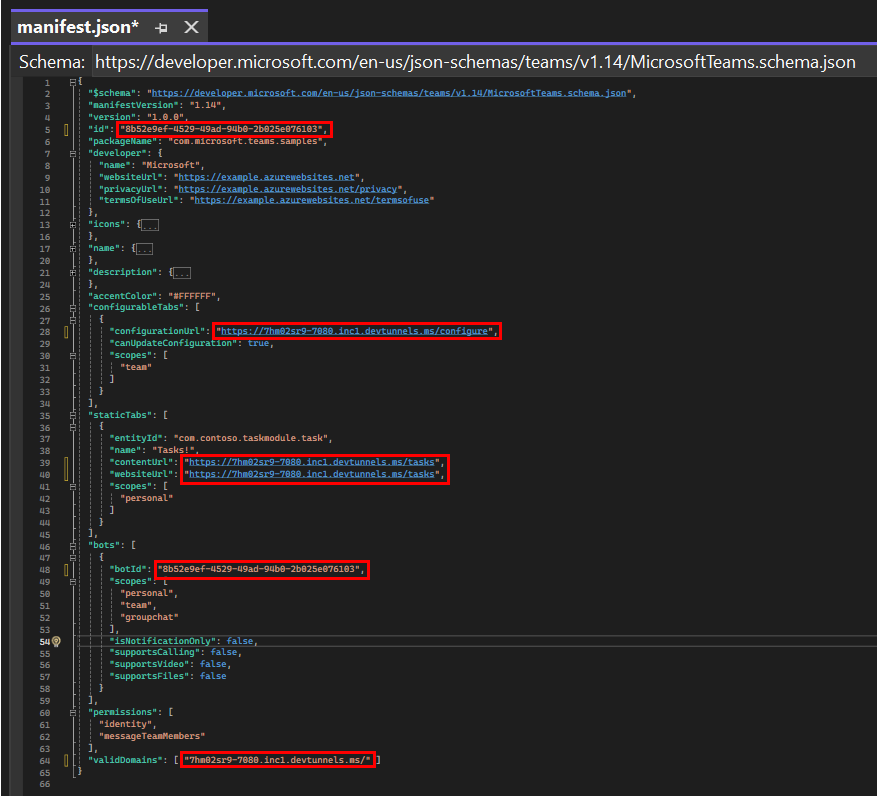Open the configurationUrl devtunnels link
The image size is (877, 796).
pyautogui.click(x=354, y=331)
